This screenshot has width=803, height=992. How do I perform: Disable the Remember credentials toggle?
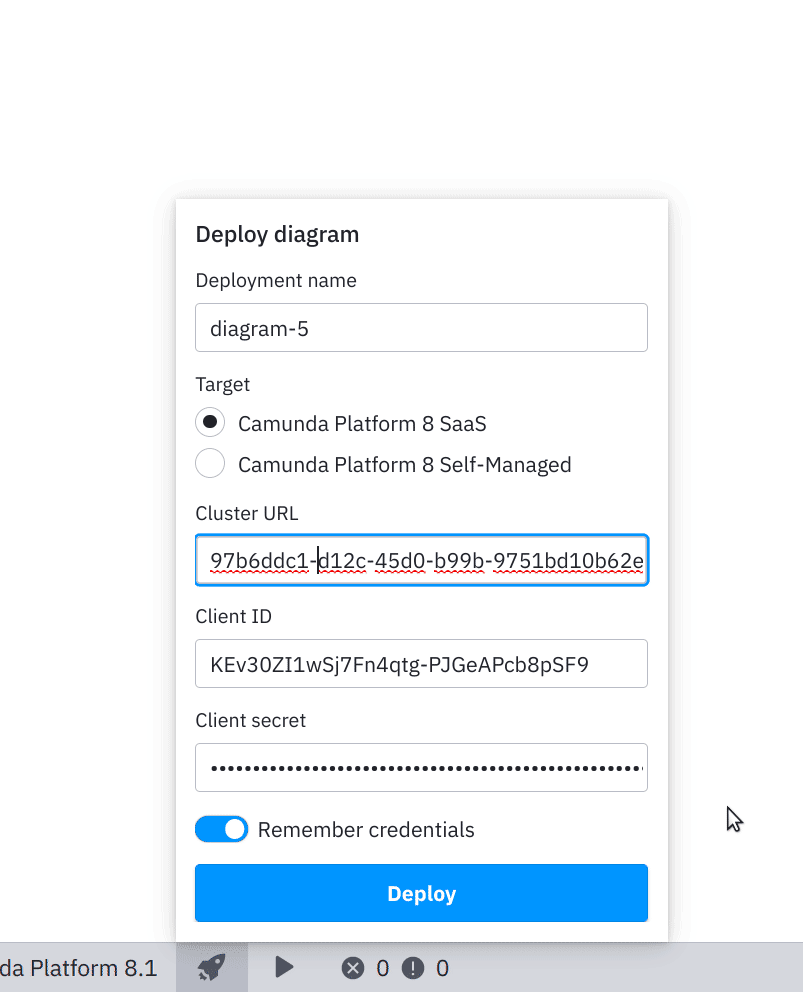[x=221, y=829]
